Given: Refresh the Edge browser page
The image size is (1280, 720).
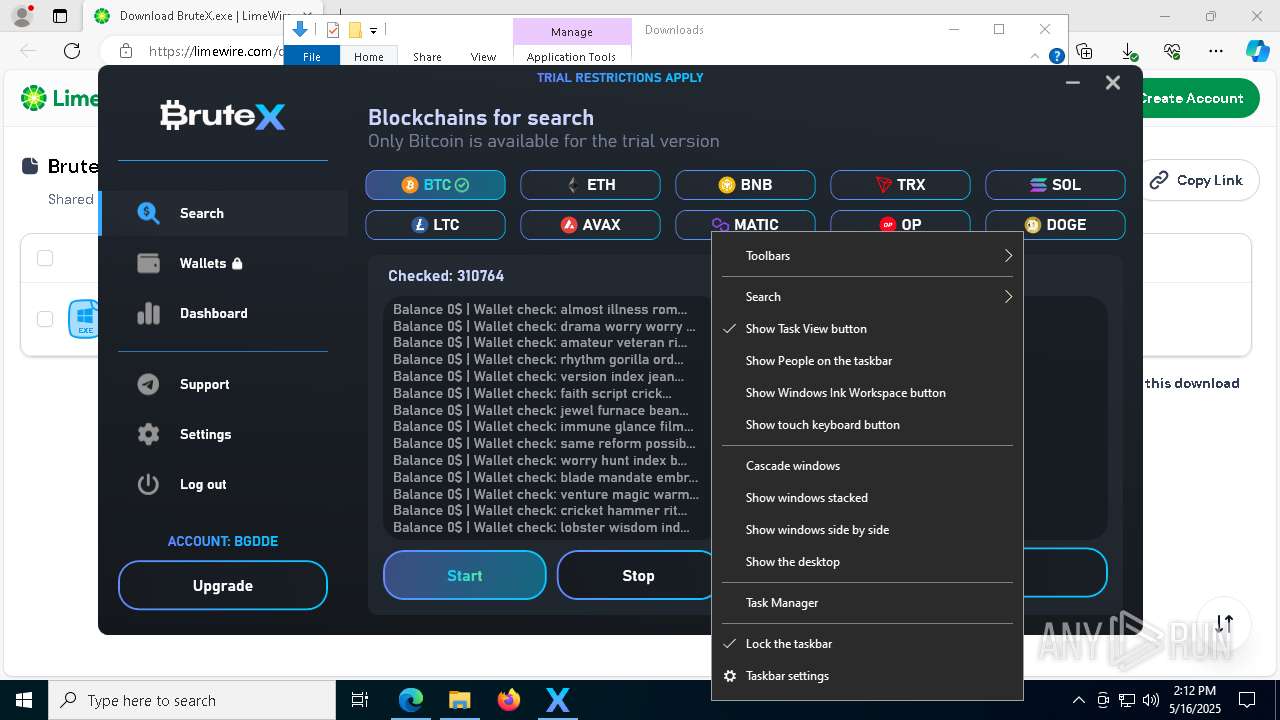Looking at the screenshot, I should (x=72, y=51).
